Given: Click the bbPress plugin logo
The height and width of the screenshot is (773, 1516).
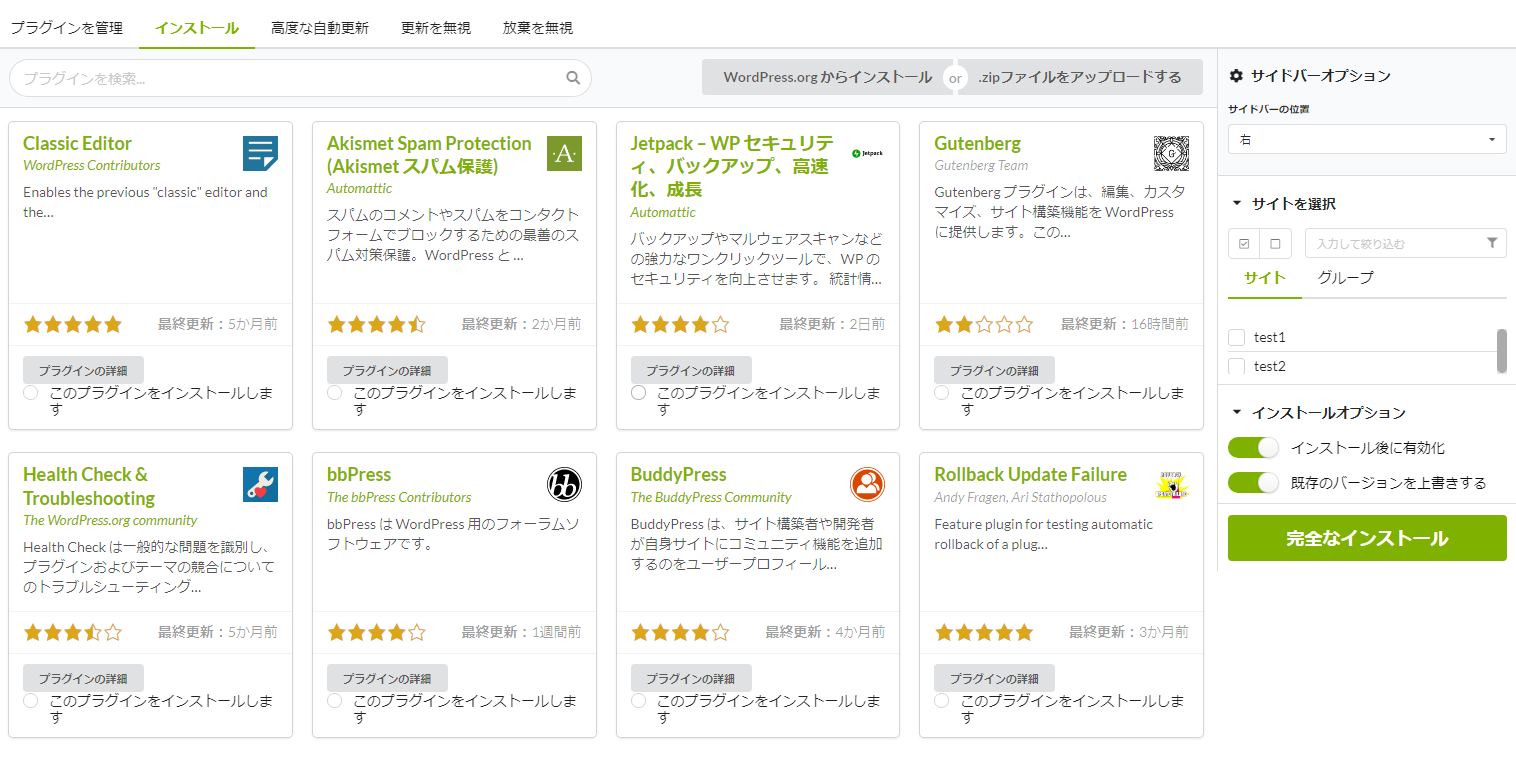Looking at the screenshot, I should coord(564,485).
